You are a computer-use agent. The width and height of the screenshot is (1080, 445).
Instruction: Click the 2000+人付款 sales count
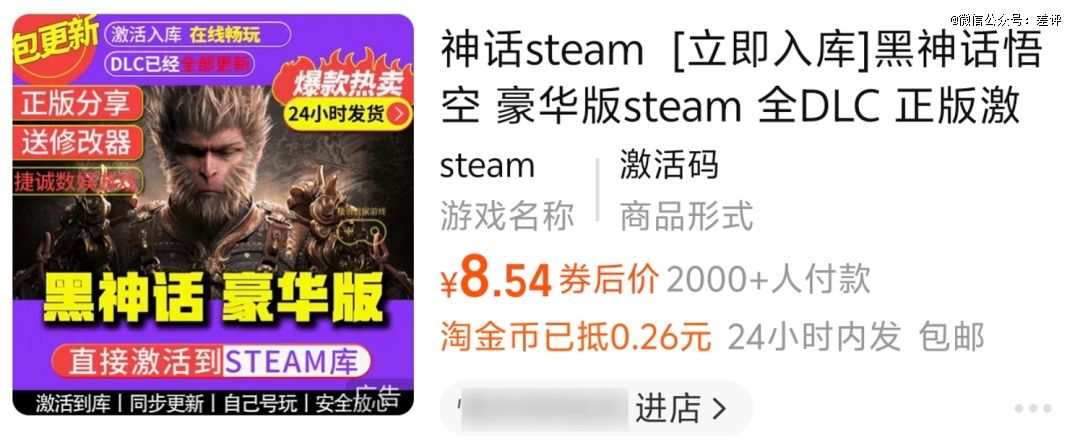coord(769,280)
